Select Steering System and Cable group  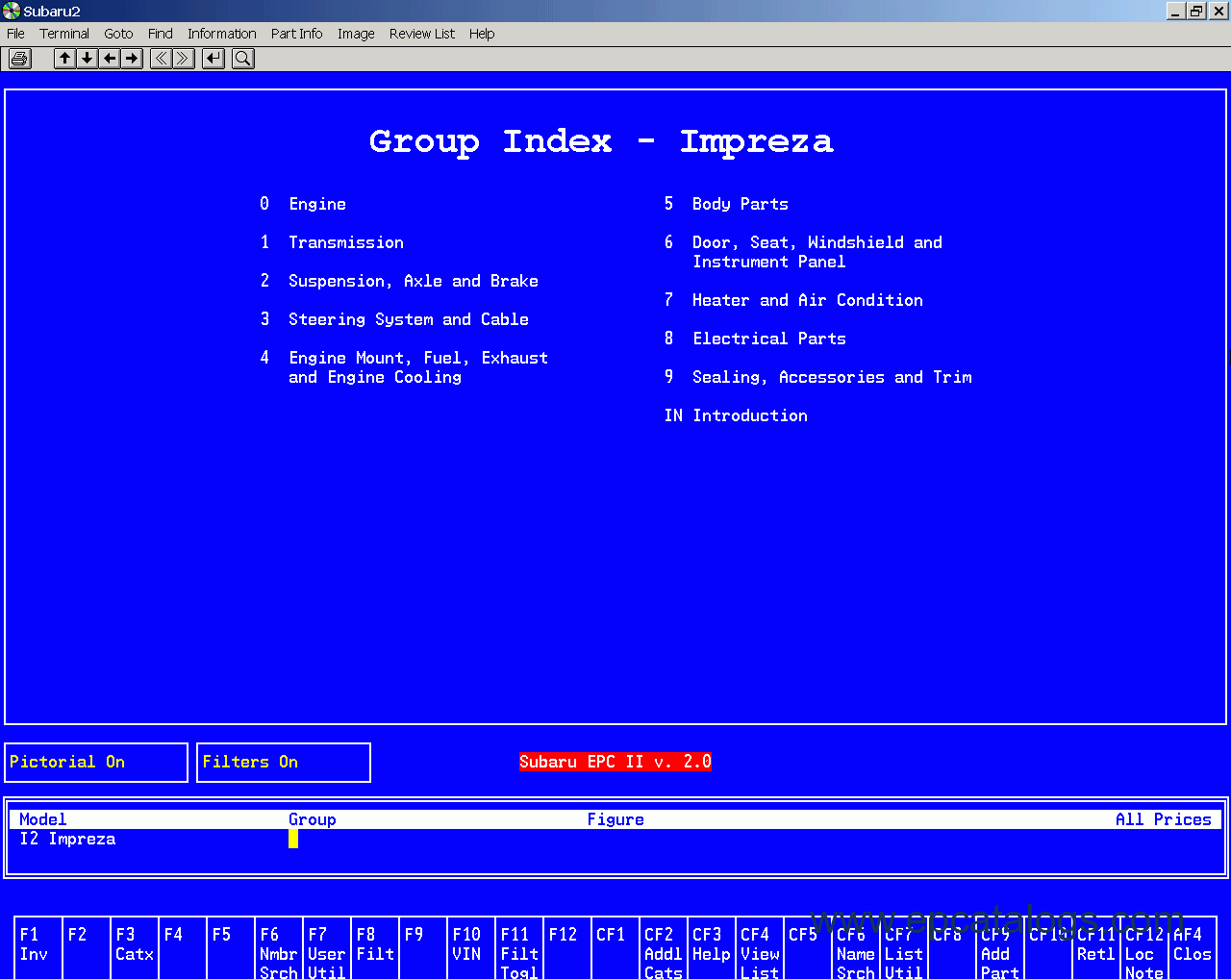(394, 319)
